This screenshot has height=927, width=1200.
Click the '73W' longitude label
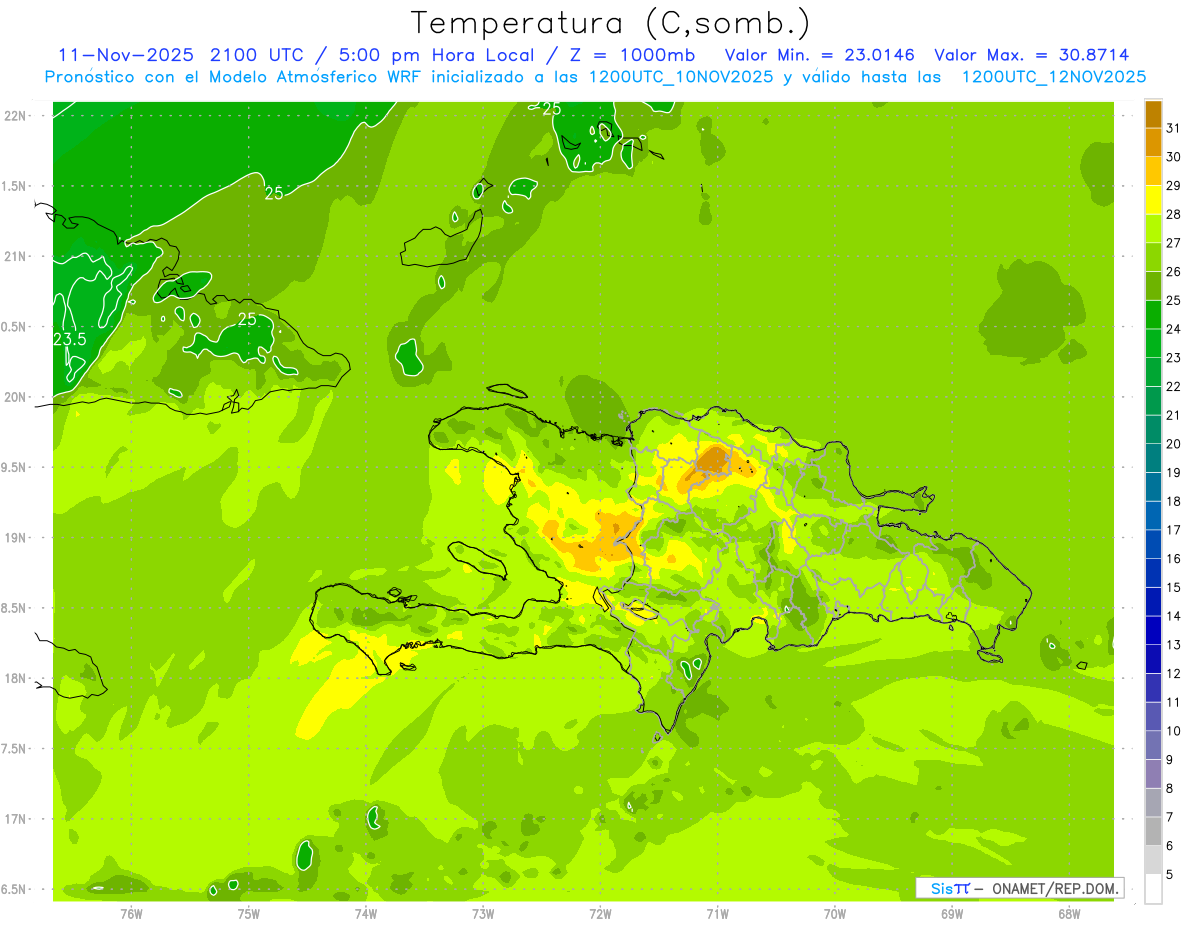483,913
